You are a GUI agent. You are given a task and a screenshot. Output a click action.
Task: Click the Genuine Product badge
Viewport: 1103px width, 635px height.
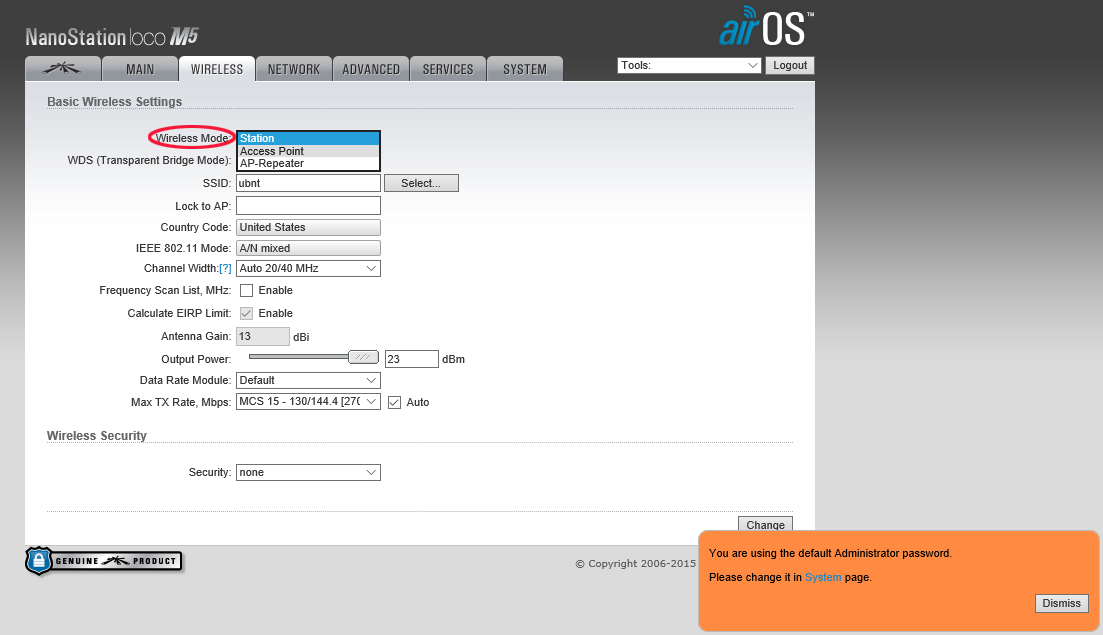(104, 560)
